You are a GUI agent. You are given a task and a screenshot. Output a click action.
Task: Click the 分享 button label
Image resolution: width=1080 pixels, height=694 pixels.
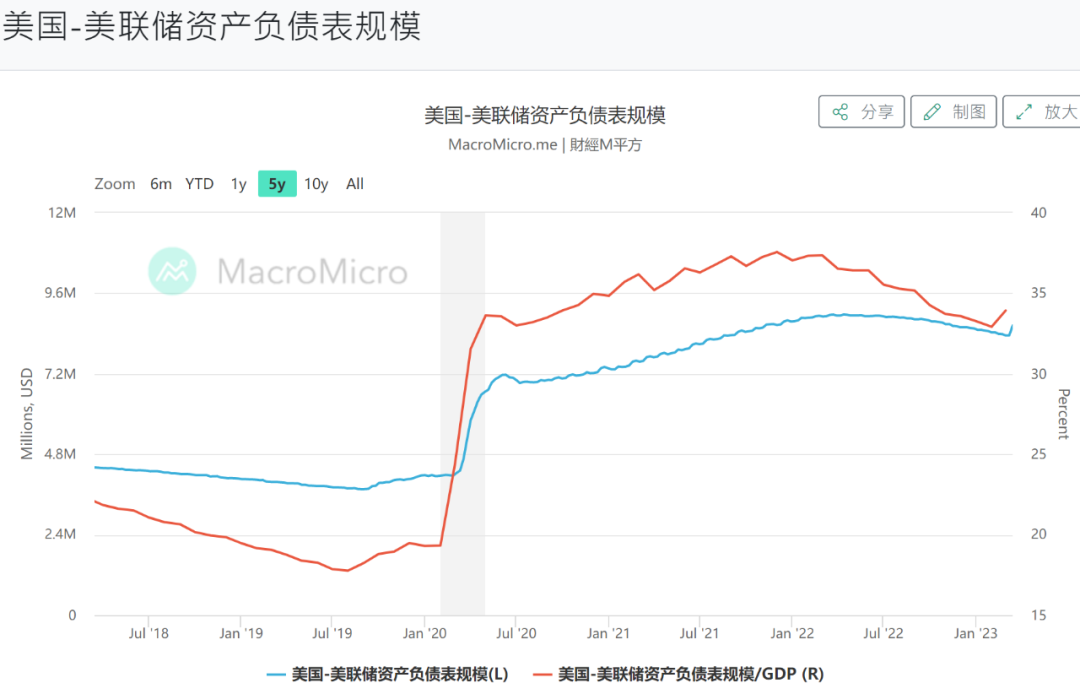click(x=877, y=112)
